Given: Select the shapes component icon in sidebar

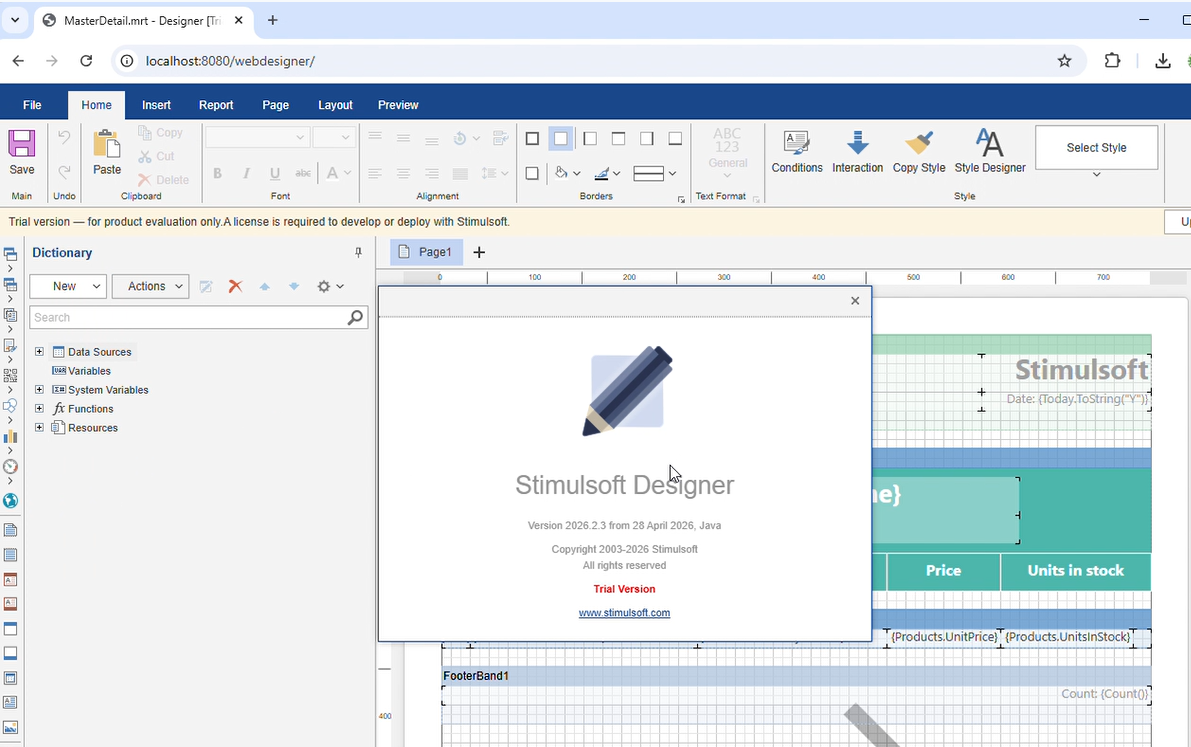Looking at the screenshot, I should pos(11,406).
